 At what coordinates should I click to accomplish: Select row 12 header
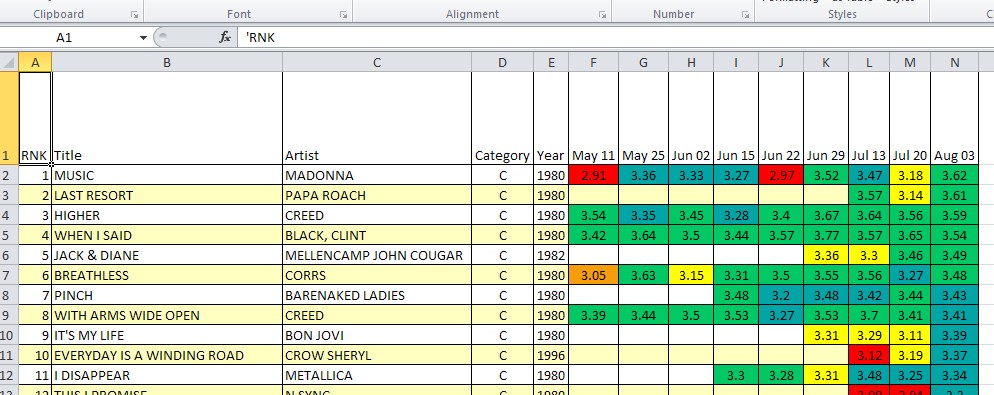point(9,375)
